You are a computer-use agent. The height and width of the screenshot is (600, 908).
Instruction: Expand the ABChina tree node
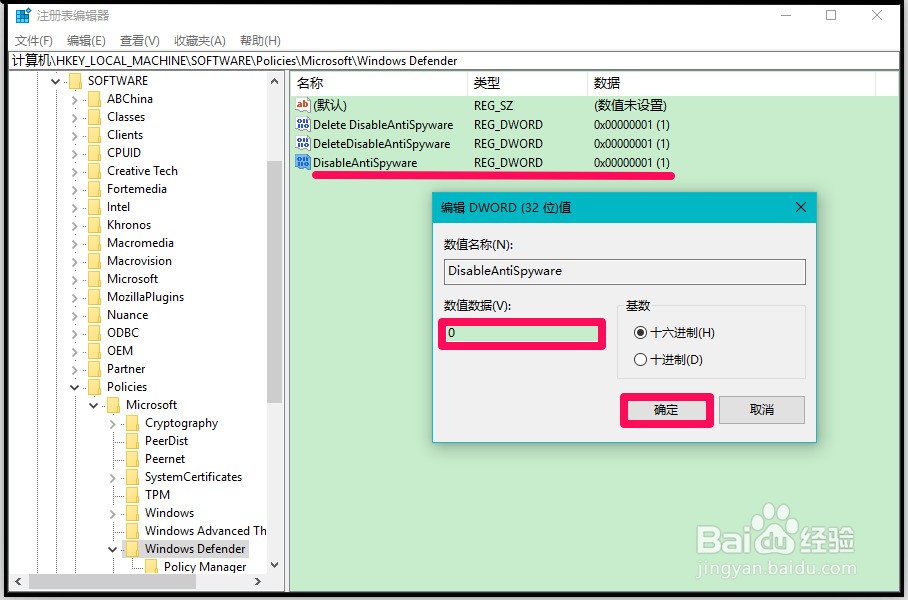(75, 100)
